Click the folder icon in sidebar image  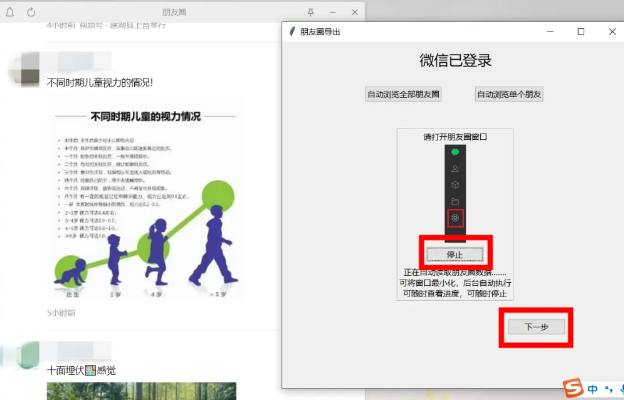pos(455,201)
